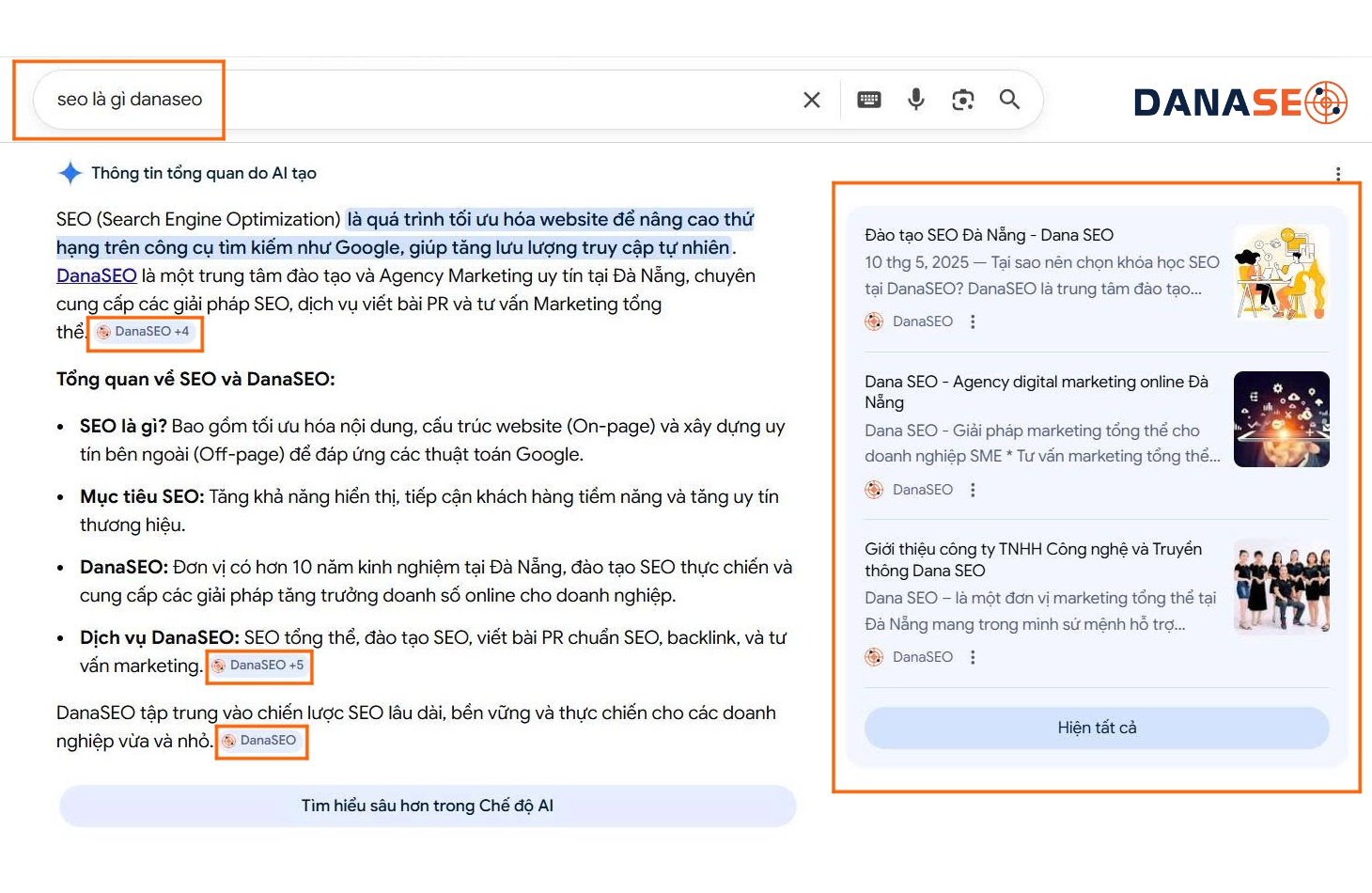Expand the DanaSEO +4 source chip

click(x=144, y=332)
